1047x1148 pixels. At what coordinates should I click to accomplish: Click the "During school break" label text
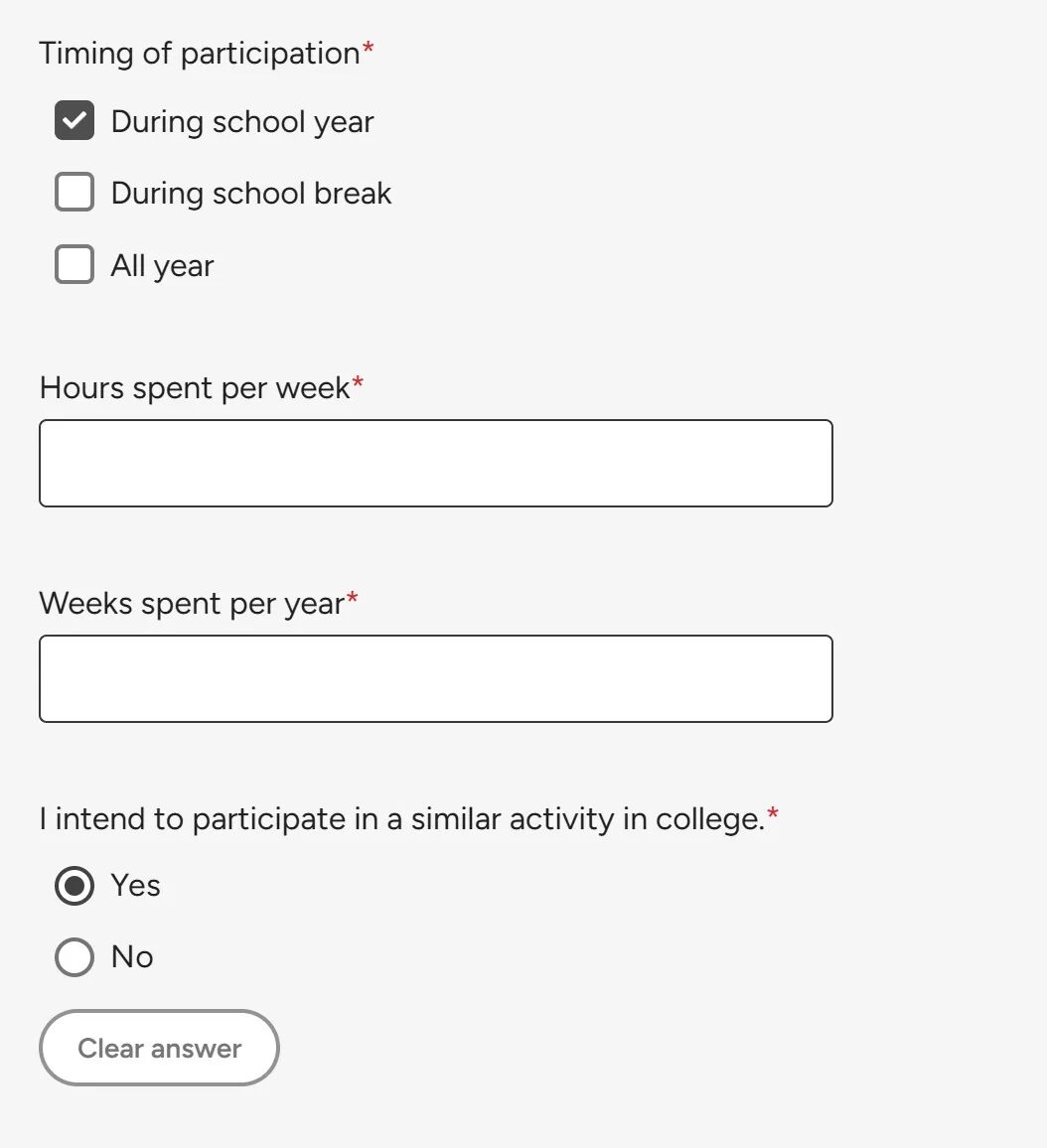[x=251, y=194]
